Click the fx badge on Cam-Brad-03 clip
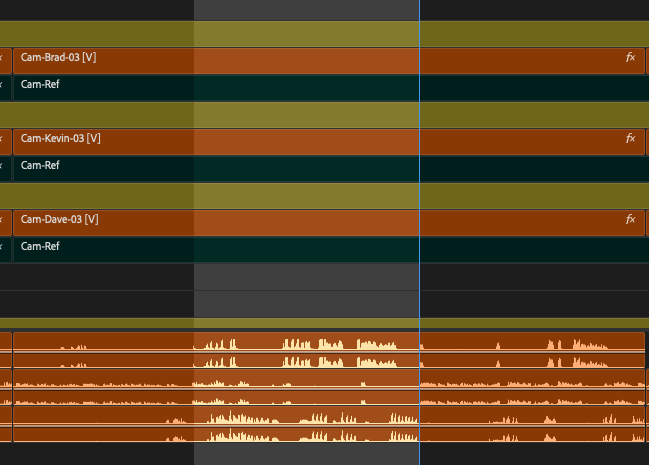The width and height of the screenshot is (649, 465). pyautogui.click(x=630, y=59)
